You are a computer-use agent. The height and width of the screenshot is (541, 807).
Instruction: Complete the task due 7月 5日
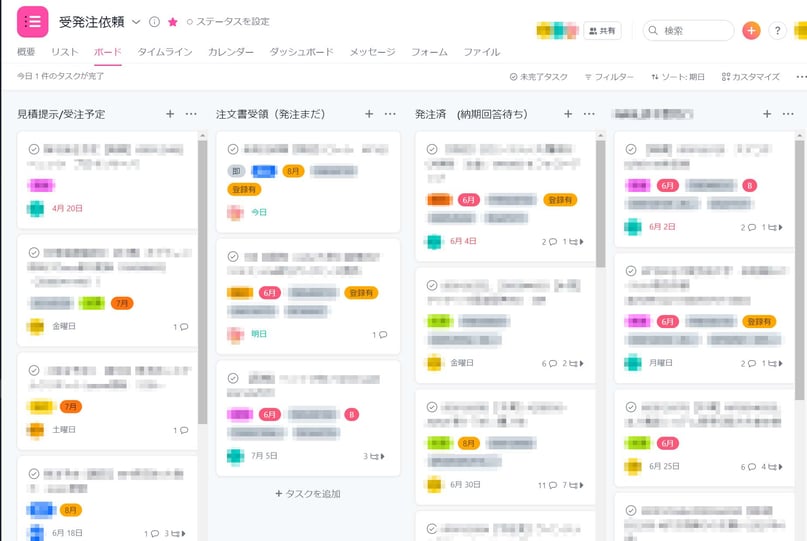click(x=233, y=378)
